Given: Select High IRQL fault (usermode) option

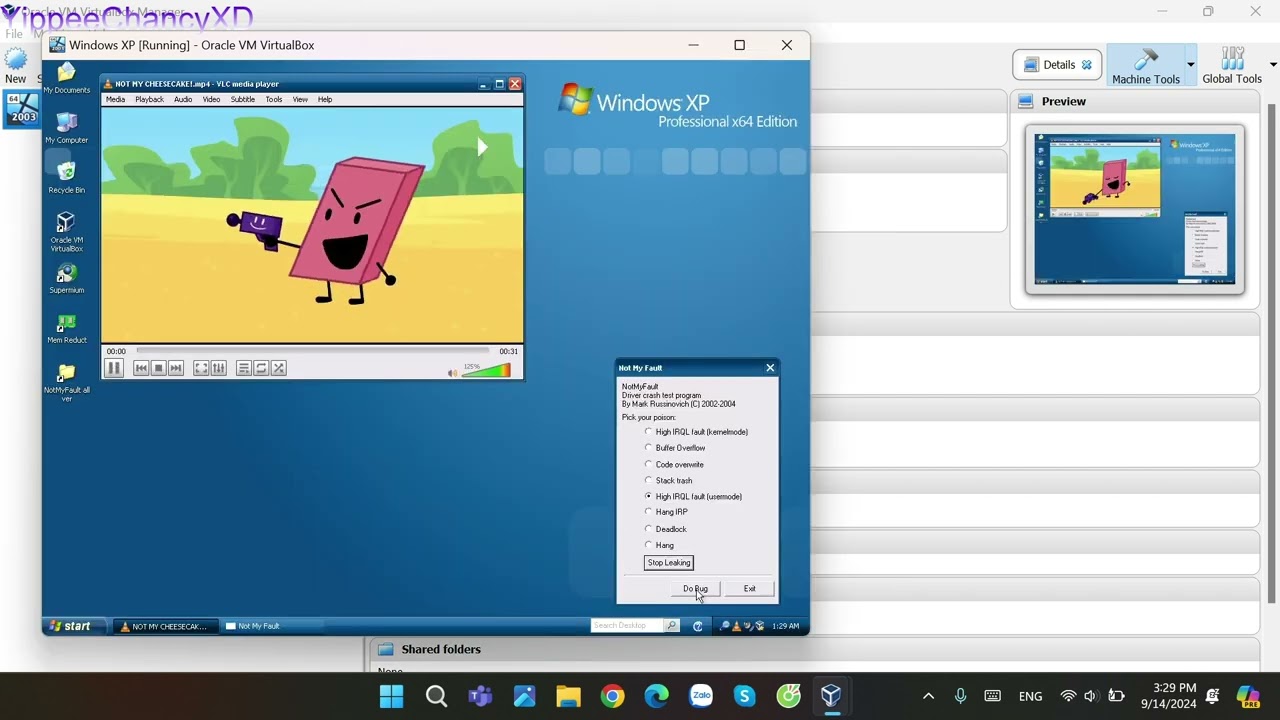Looking at the screenshot, I should point(694,496).
